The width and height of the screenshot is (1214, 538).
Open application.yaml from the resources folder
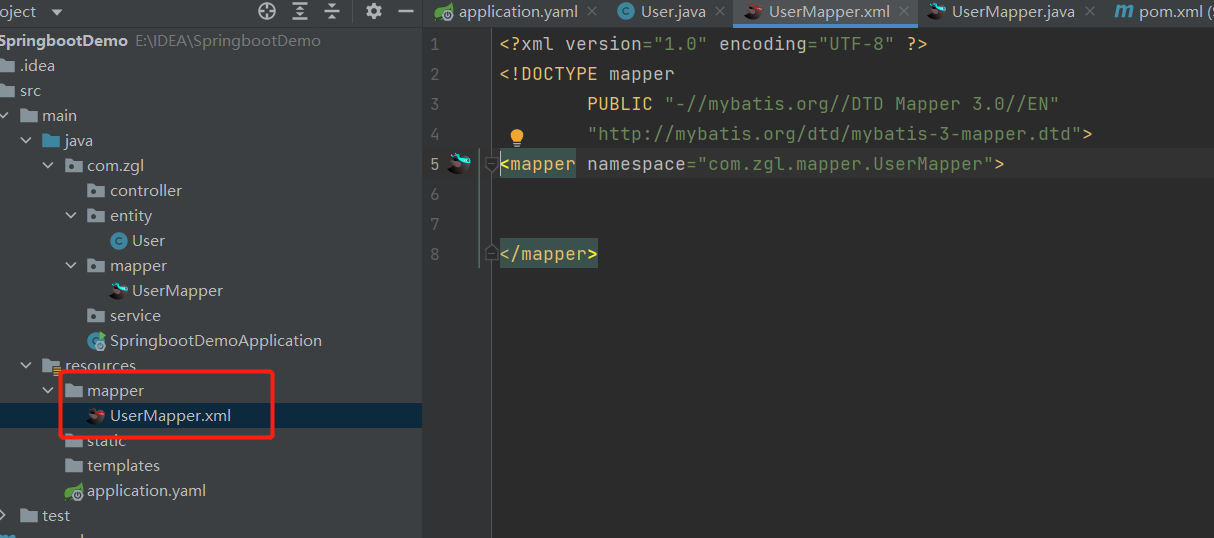click(x=146, y=491)
